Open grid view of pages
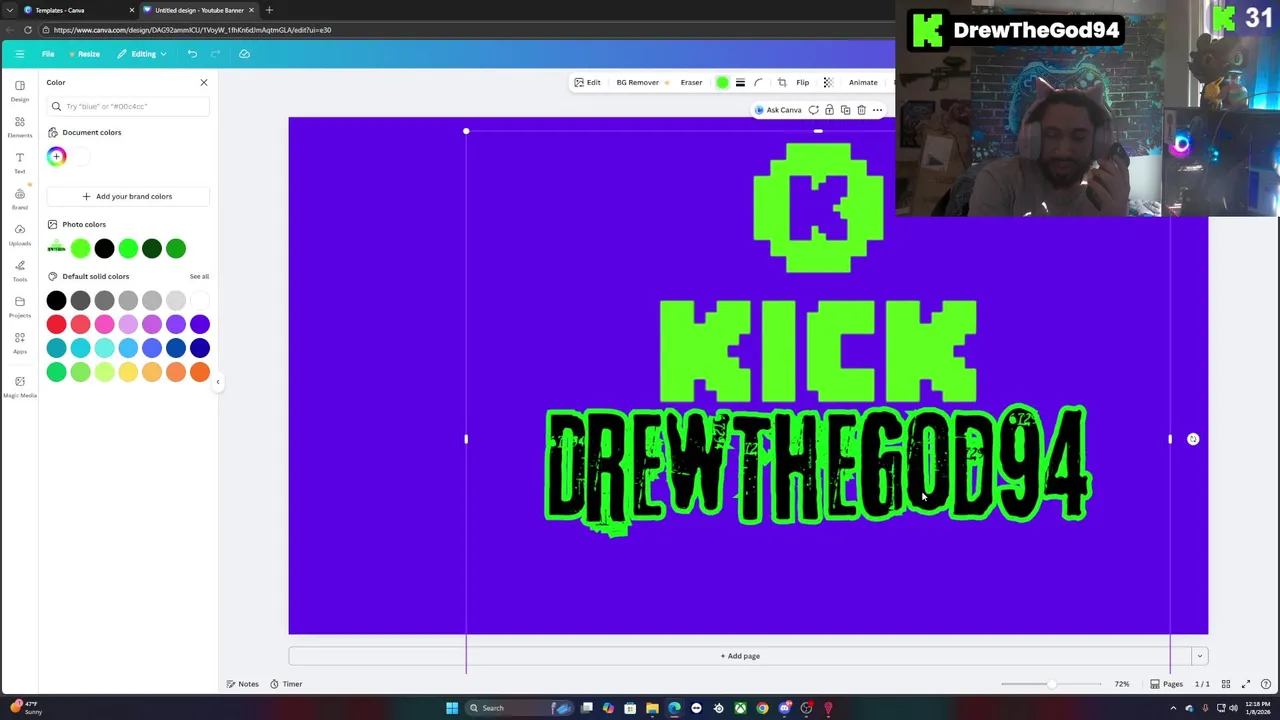Viewport: 1280px width, 720px height. coord(1225,684)
